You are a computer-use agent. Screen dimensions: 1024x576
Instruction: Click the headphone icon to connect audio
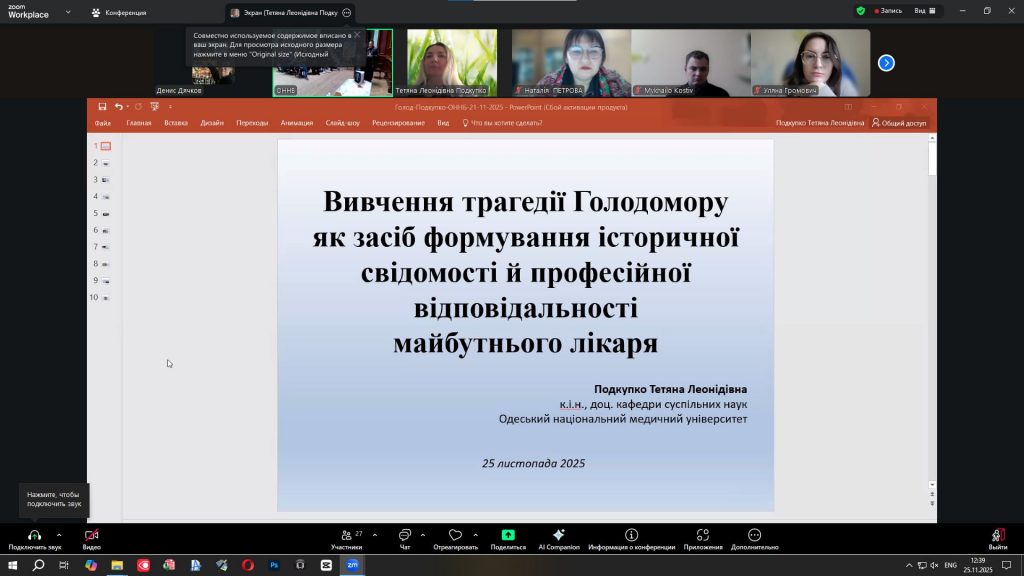coord(34,536)
